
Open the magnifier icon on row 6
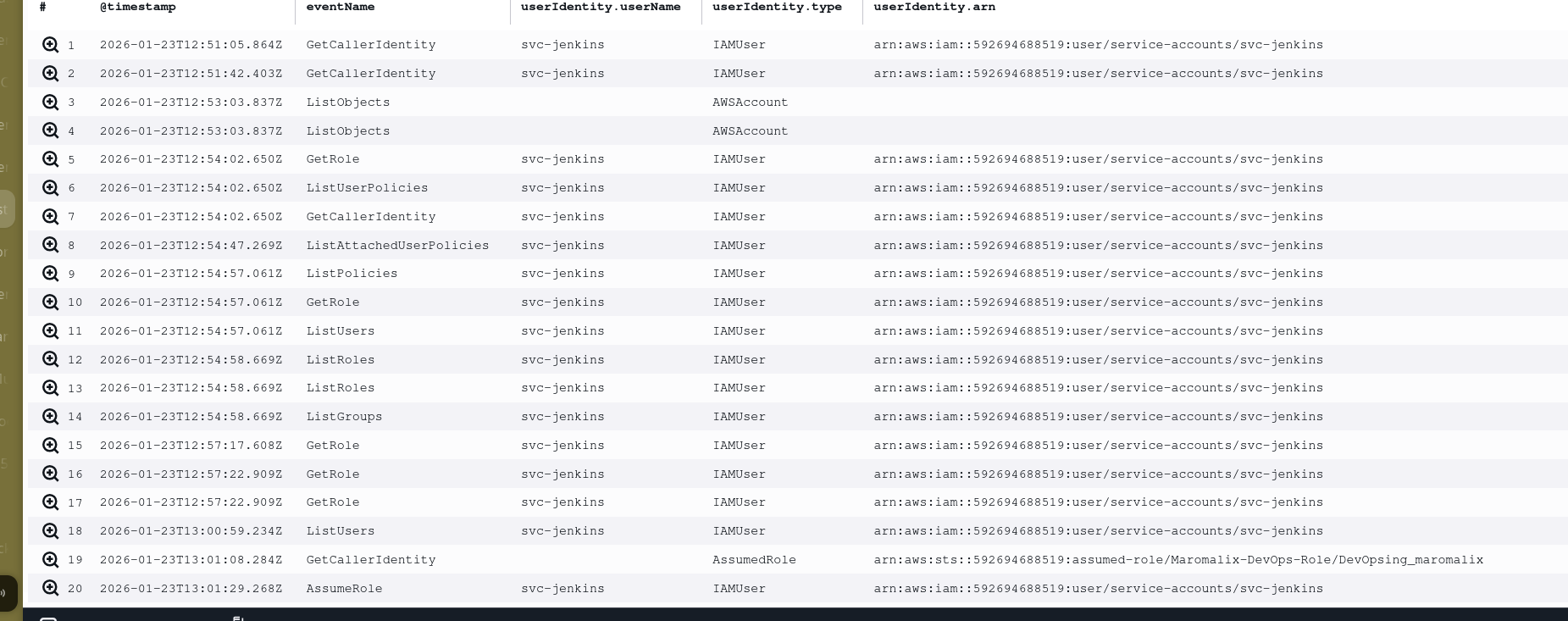pyautogui.click(x=51, y=188)
